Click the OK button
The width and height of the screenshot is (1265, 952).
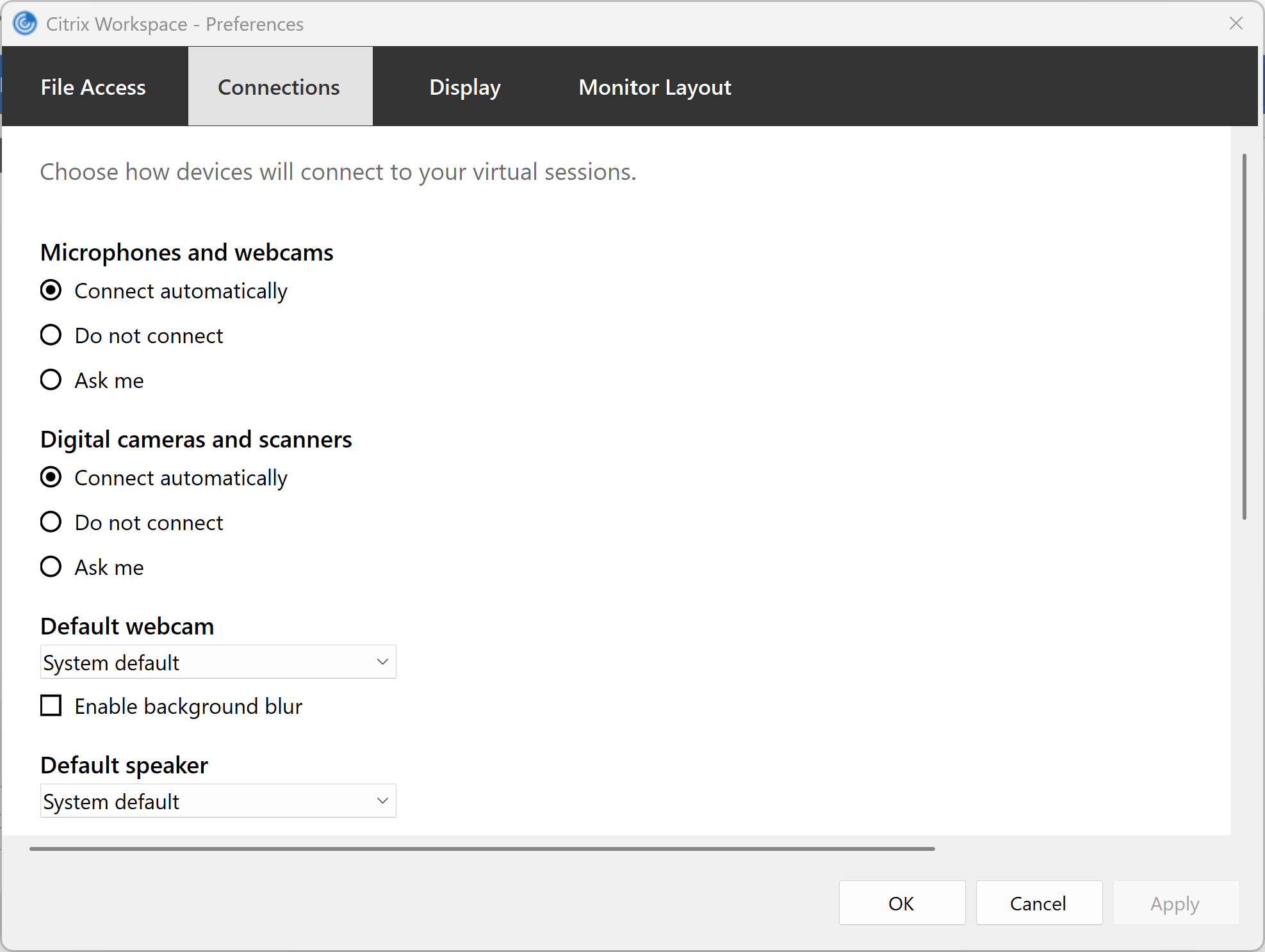pyautogui.click(x=901, y=903)
